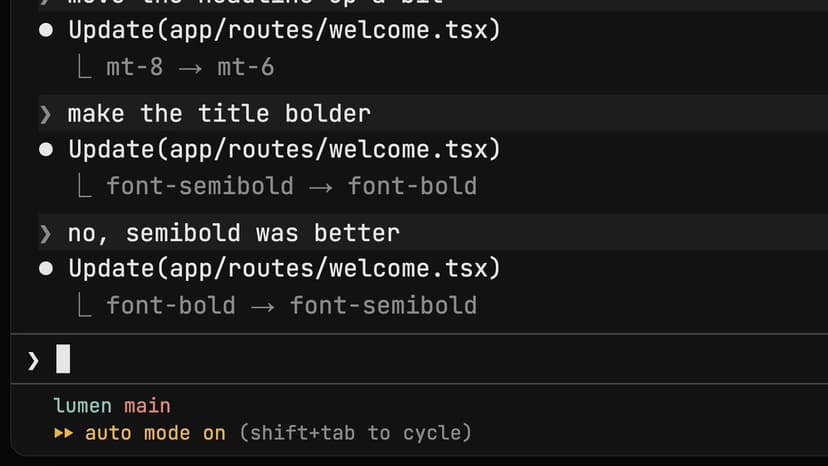Expand the 'no, semibold was better' prompt chevron

click(x=45, y=234)
